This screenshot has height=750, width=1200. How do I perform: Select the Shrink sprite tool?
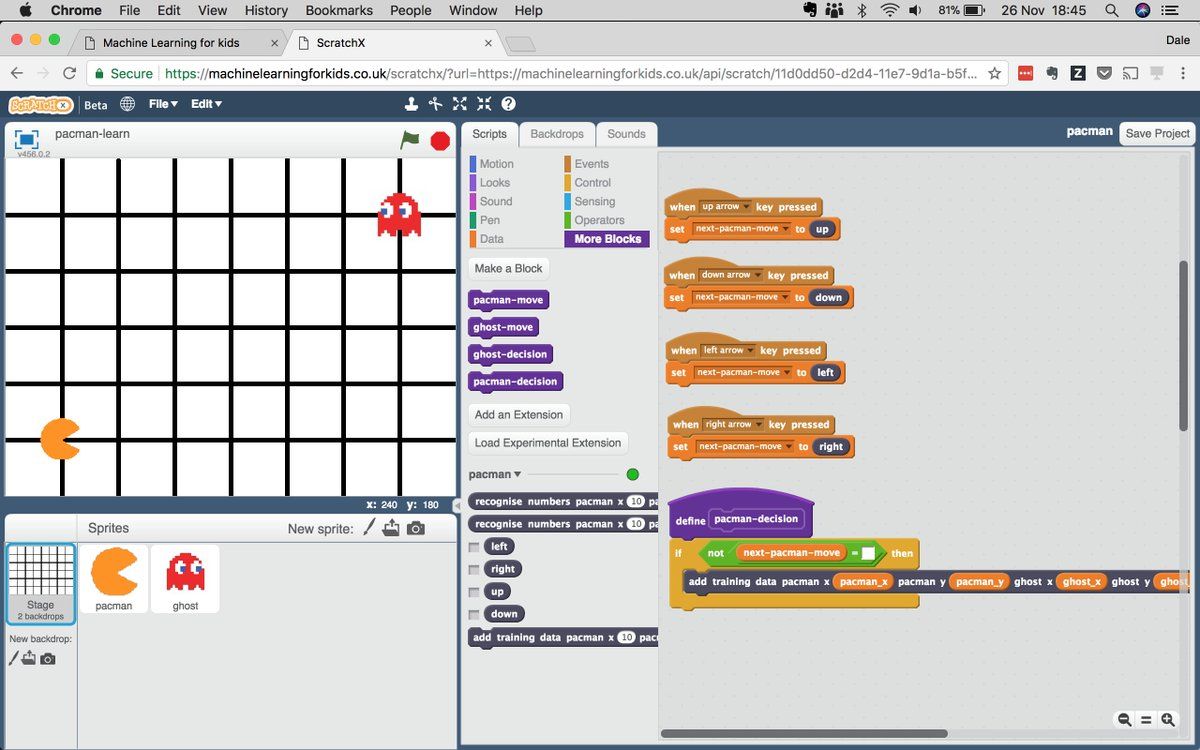484,104
